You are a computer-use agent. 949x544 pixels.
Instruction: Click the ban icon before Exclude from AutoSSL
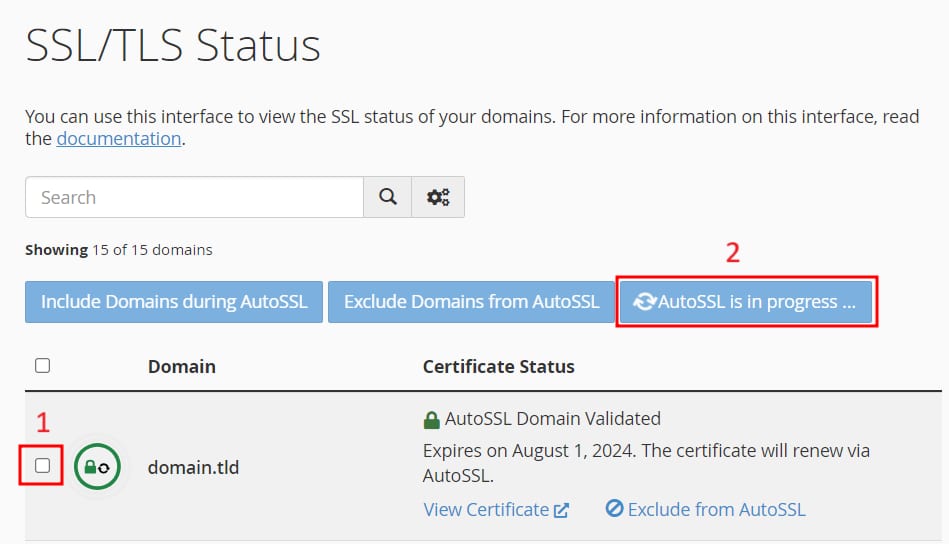click(x=615, y=509)
